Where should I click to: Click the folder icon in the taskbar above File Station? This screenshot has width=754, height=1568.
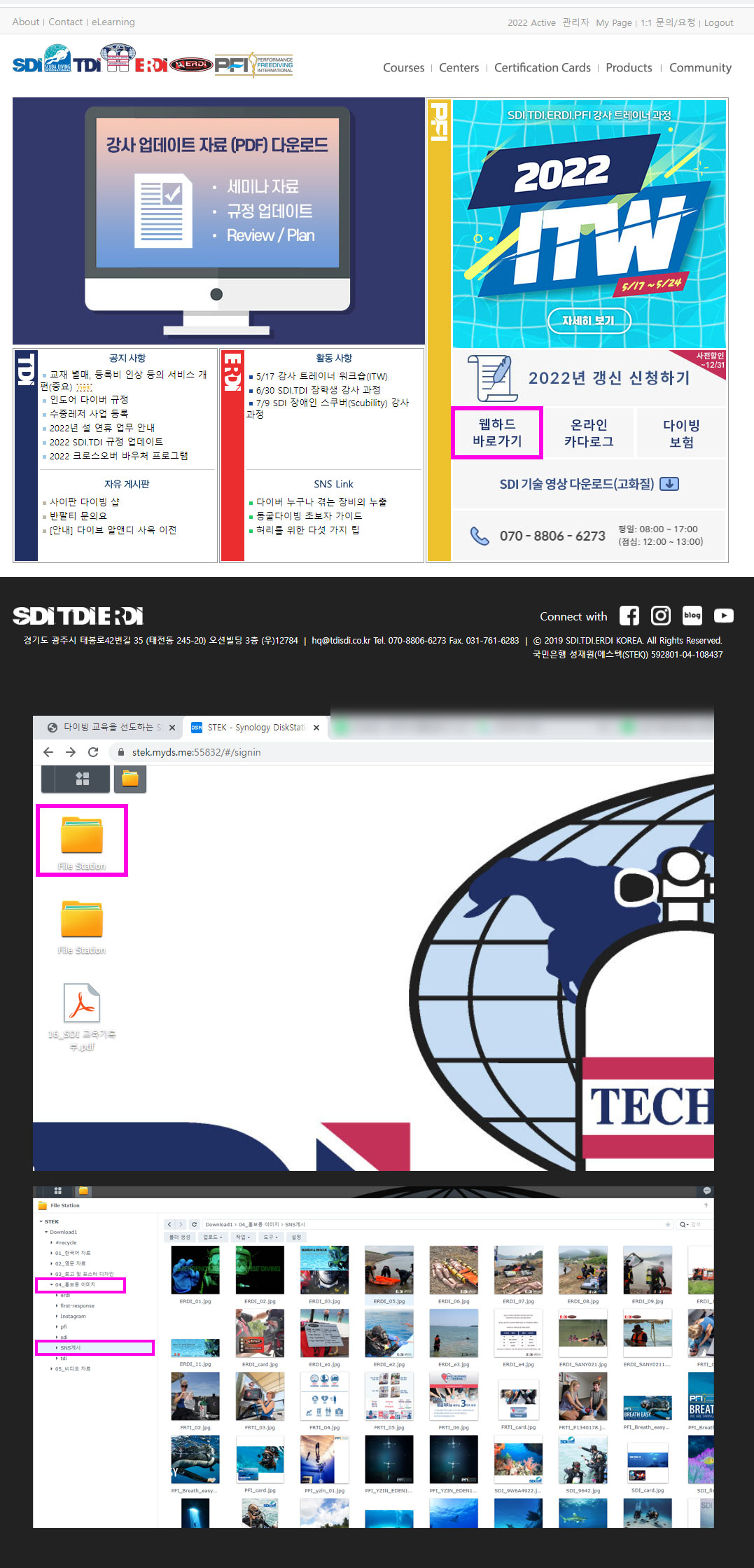pos(83,1191)
